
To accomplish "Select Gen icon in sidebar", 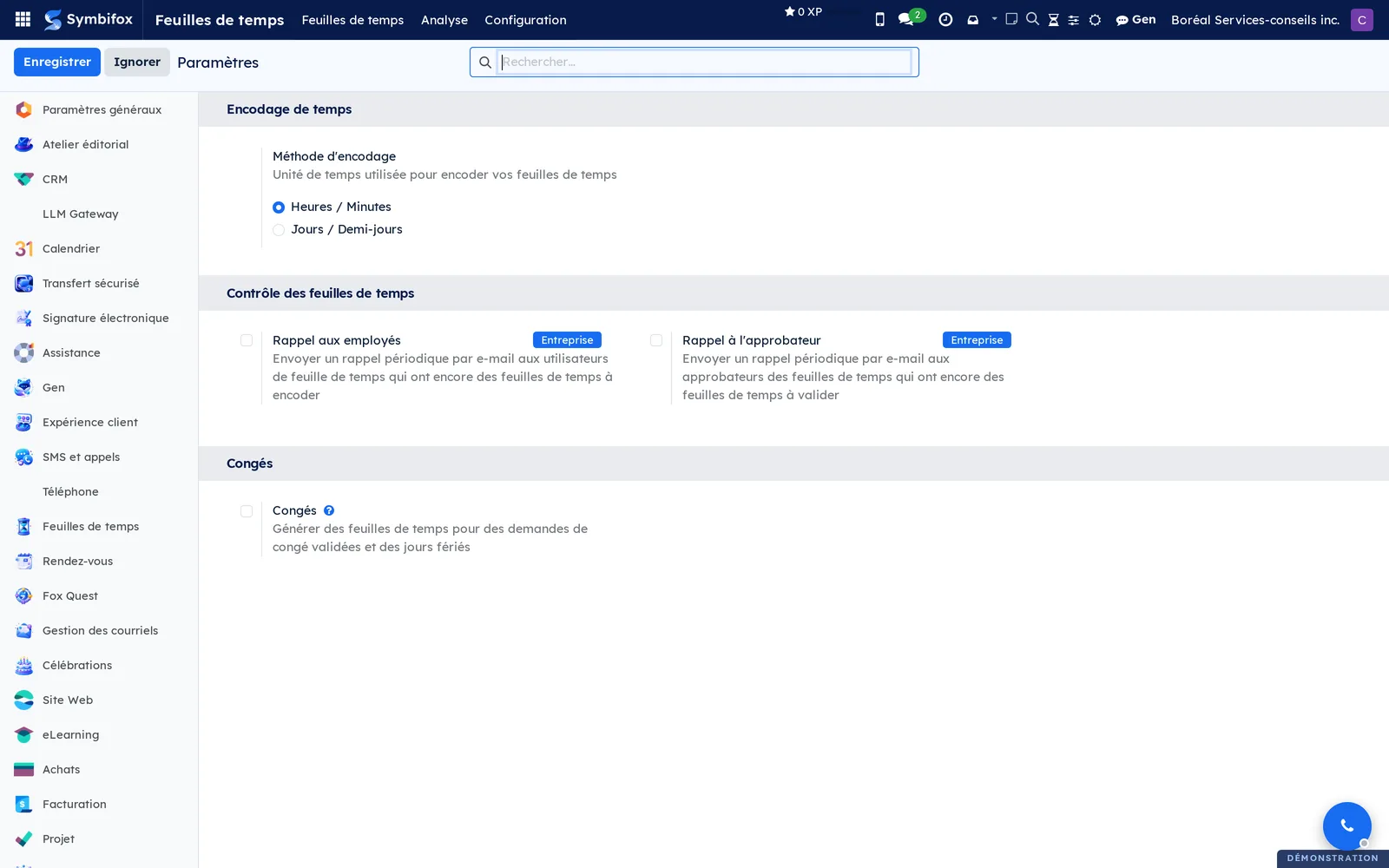I will pos(23,387).
